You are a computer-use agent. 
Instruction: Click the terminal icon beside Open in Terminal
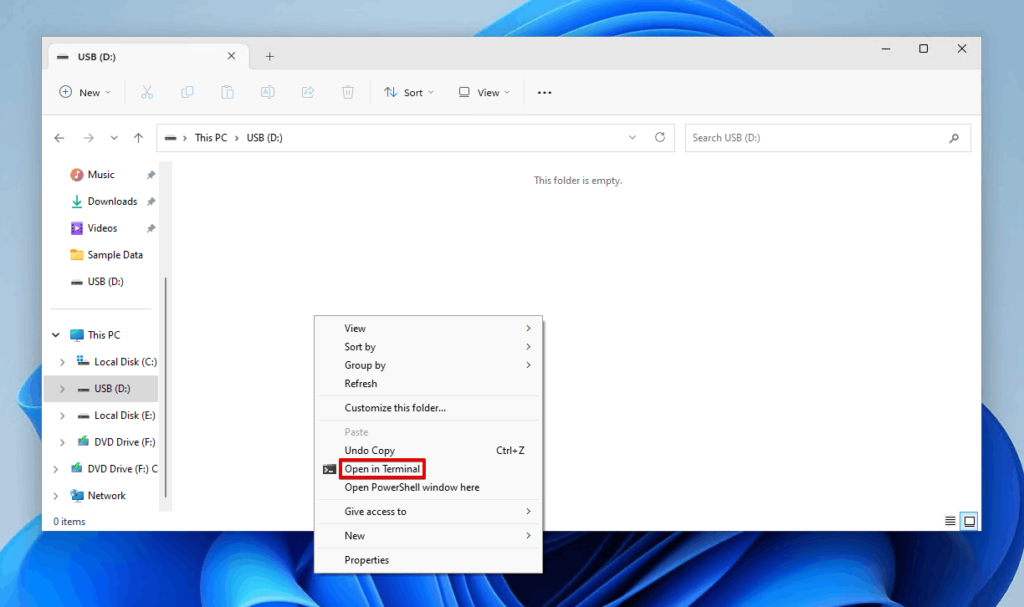tap(330, 468)
